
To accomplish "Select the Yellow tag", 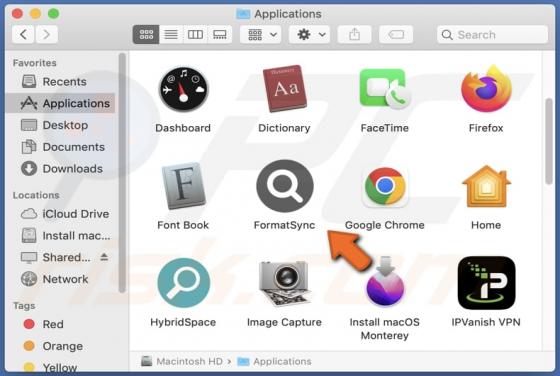I will pyautogui.click(x=60, y=367).
